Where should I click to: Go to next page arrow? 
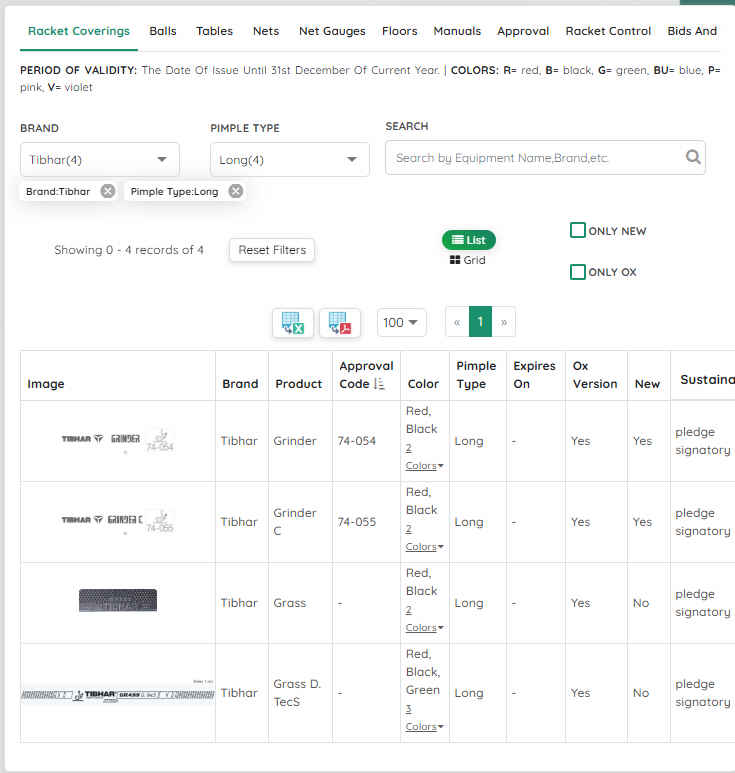click(504, 322)
